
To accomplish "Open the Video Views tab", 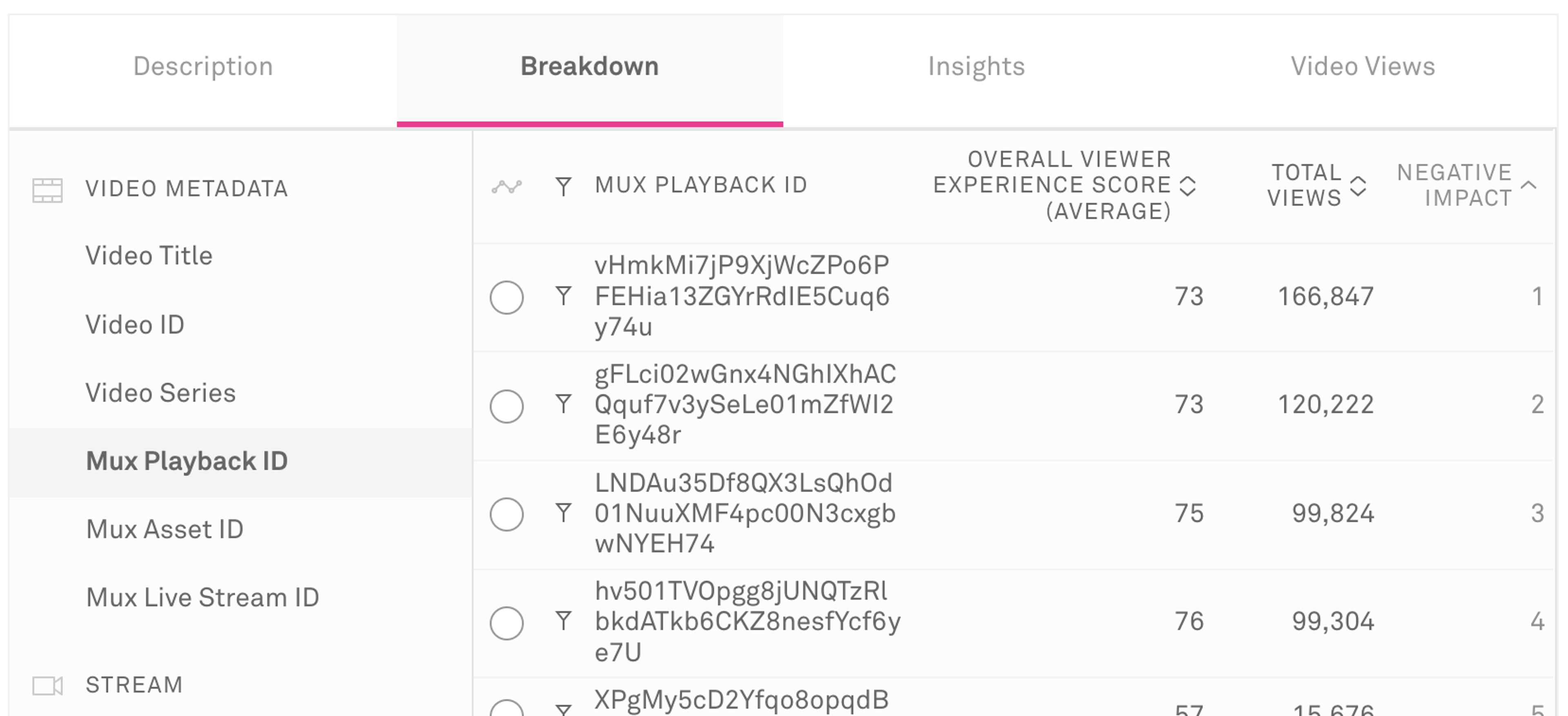I will tap(1363, 66).
